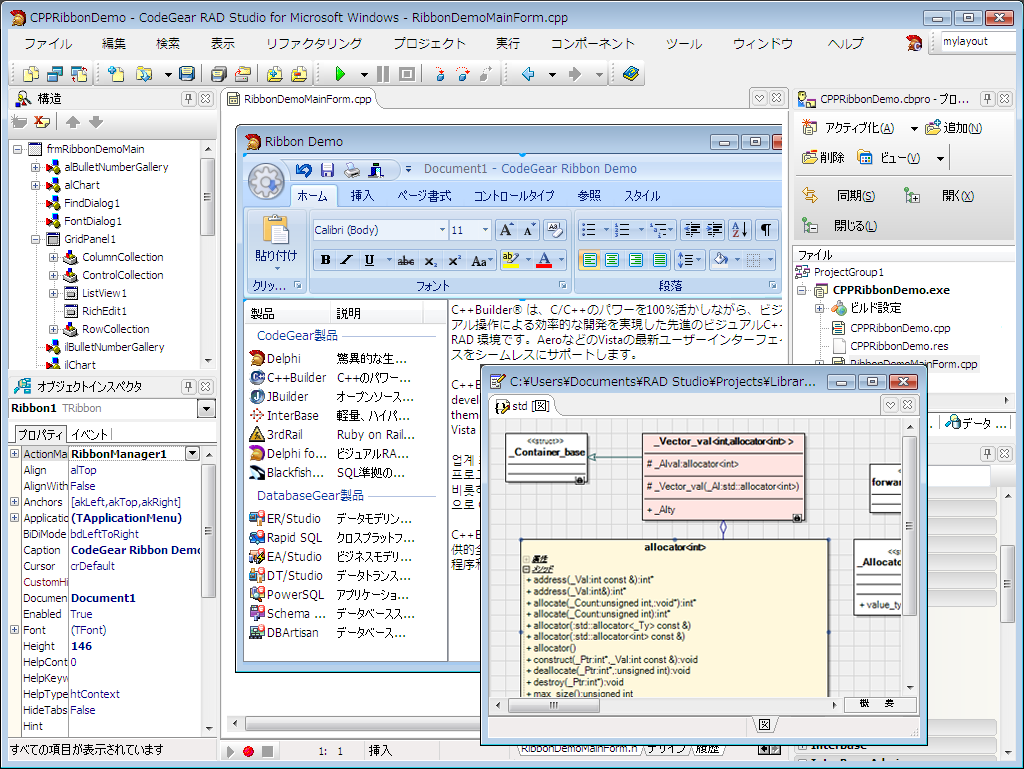
Task: Apply superscript formatting in the ribbon
Action: (x=454, y=260)
